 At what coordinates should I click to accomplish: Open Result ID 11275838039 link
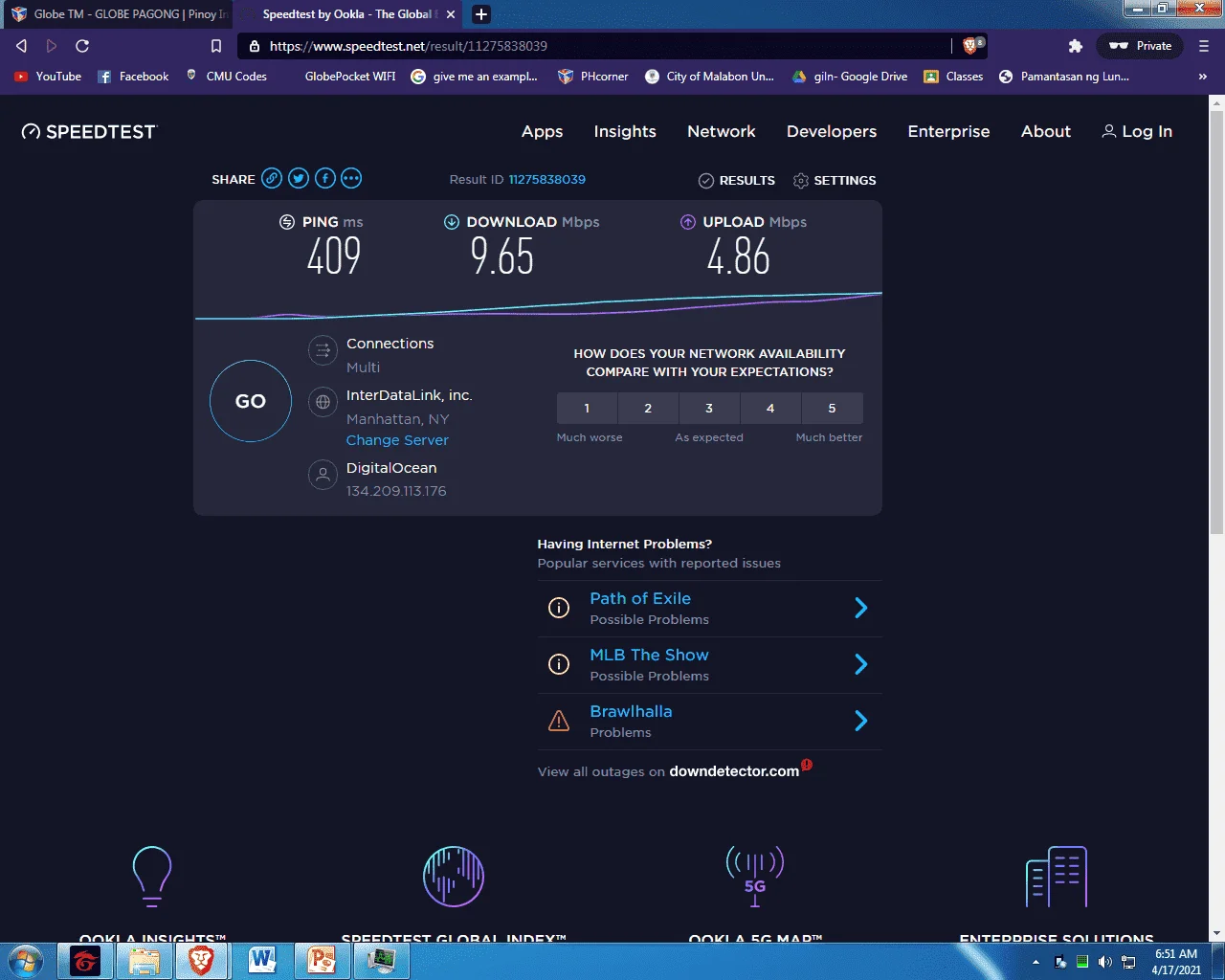coord(546,179)
